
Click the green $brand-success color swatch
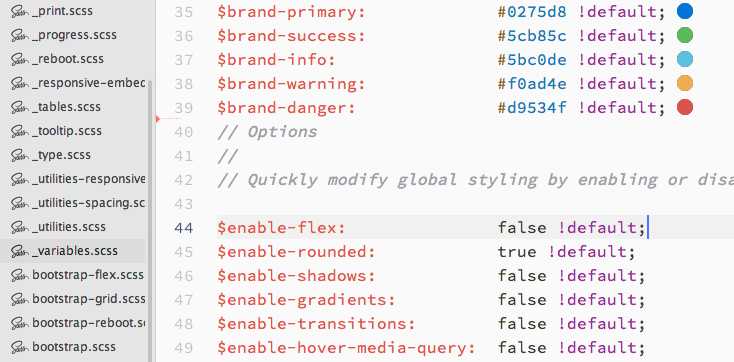685,35
